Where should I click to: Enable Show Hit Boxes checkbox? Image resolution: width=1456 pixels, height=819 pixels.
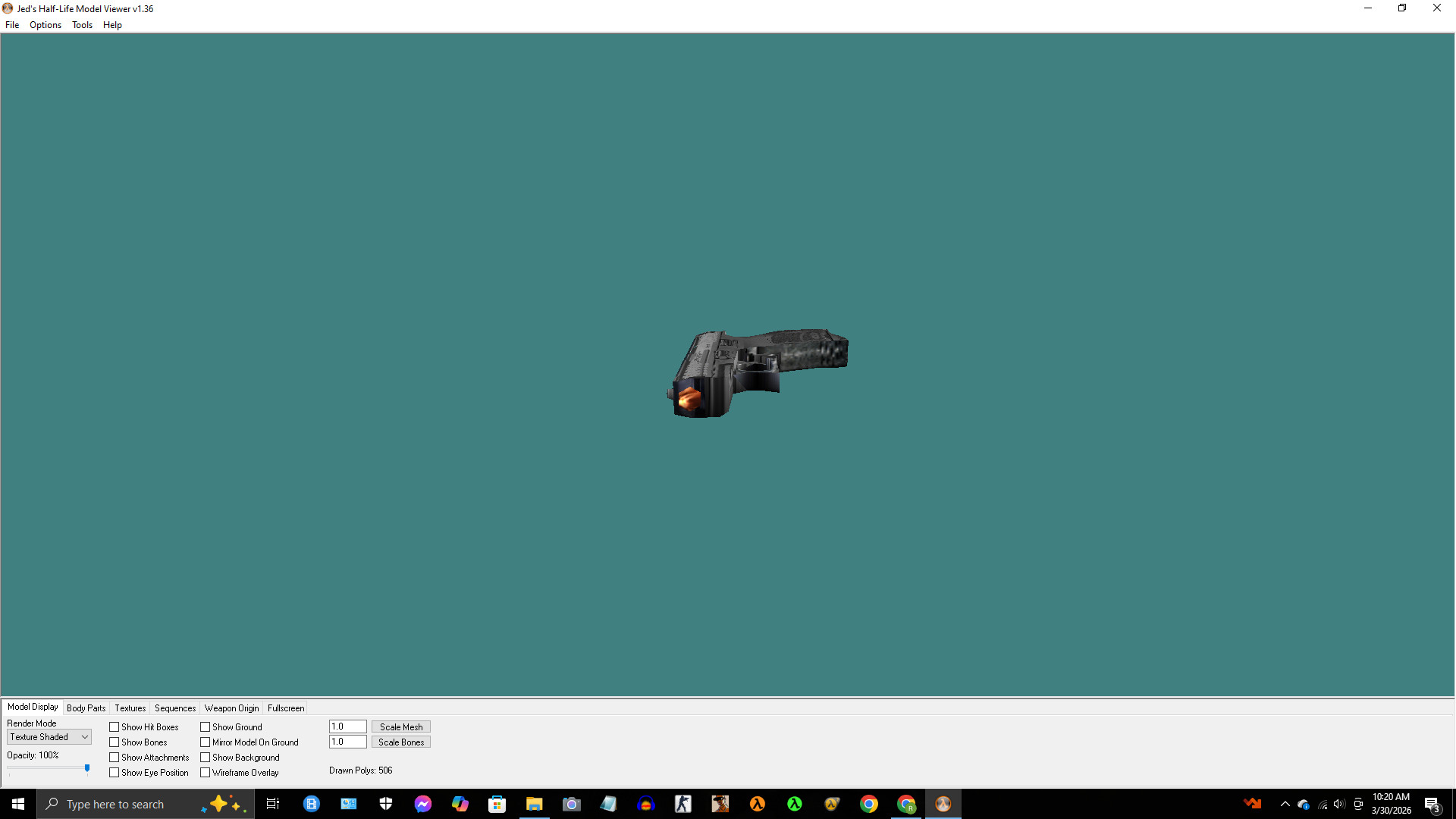[x=115, y=727]
